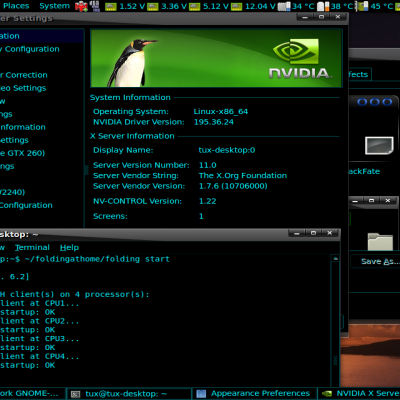The height and width of the screenshot is (400, 400).
Task: Open the 'nformation' entry above 'ettings' in sidebar
Action: coord(23,127)
